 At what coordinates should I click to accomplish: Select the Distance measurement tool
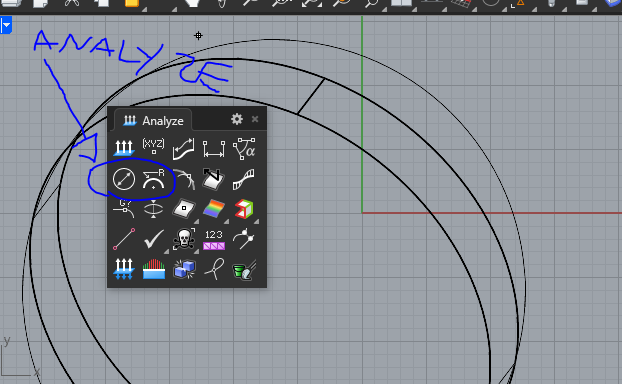[214, 149]
